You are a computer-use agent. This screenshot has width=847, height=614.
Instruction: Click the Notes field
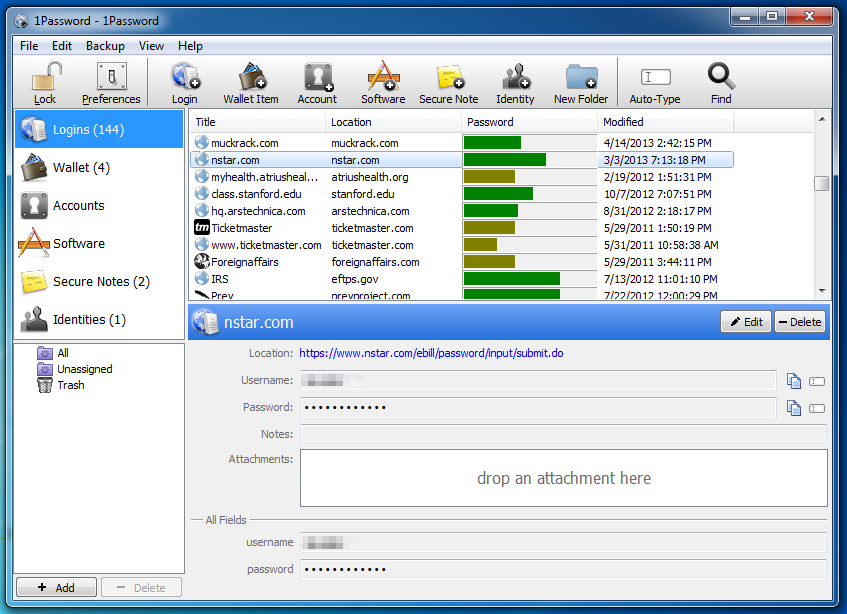563,434
